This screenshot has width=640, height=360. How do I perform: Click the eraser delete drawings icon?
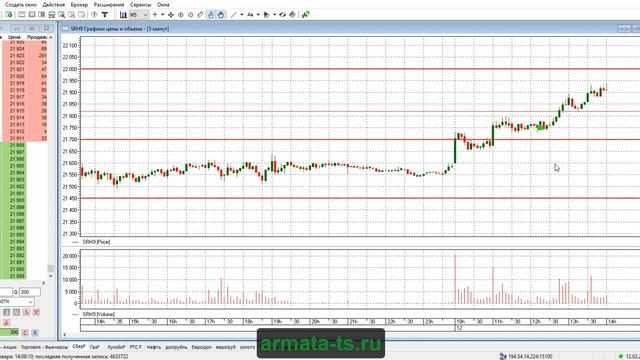click(x=292, y=15)
